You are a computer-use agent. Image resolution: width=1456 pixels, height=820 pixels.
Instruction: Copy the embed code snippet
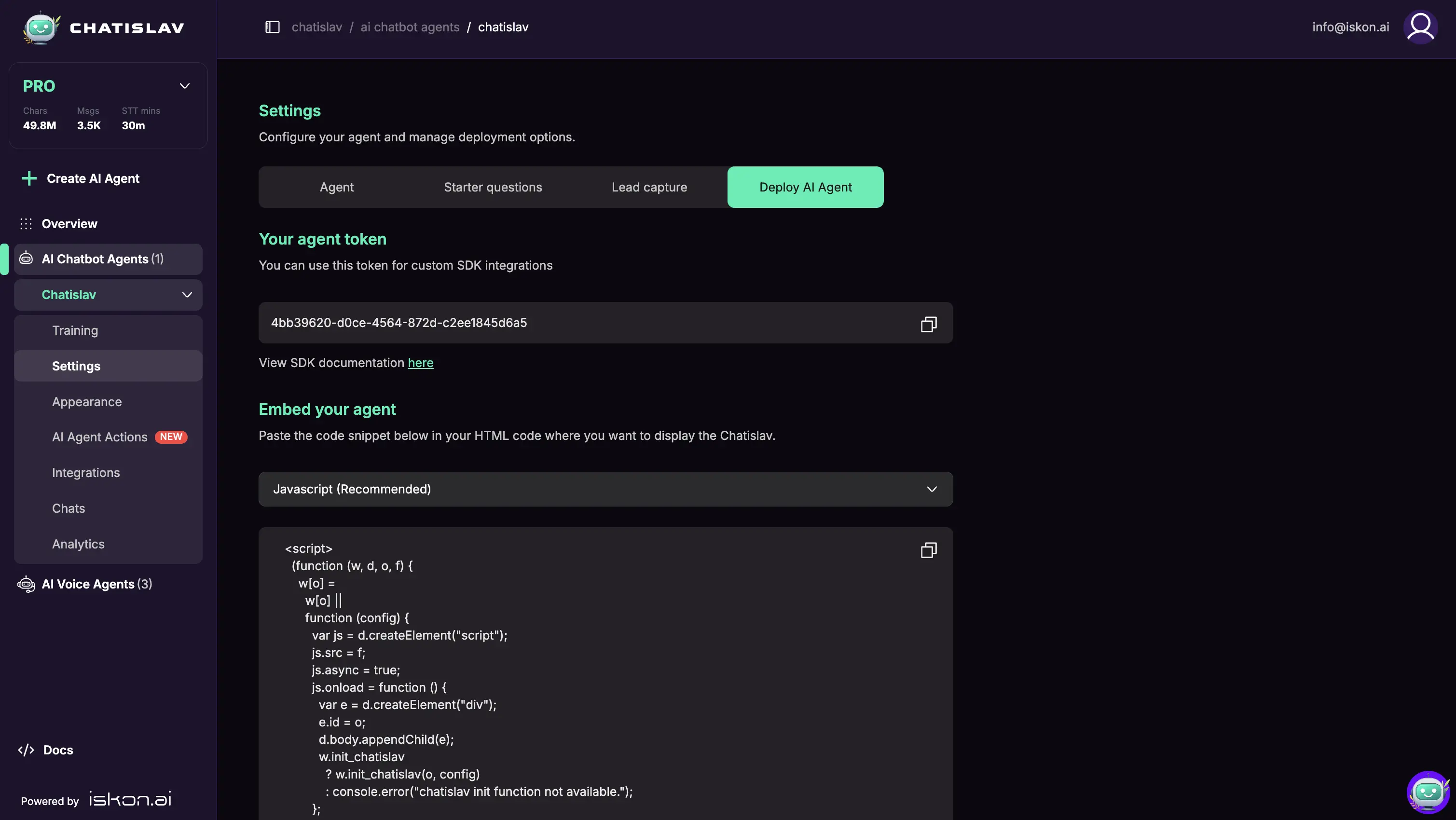click(929, 550)
